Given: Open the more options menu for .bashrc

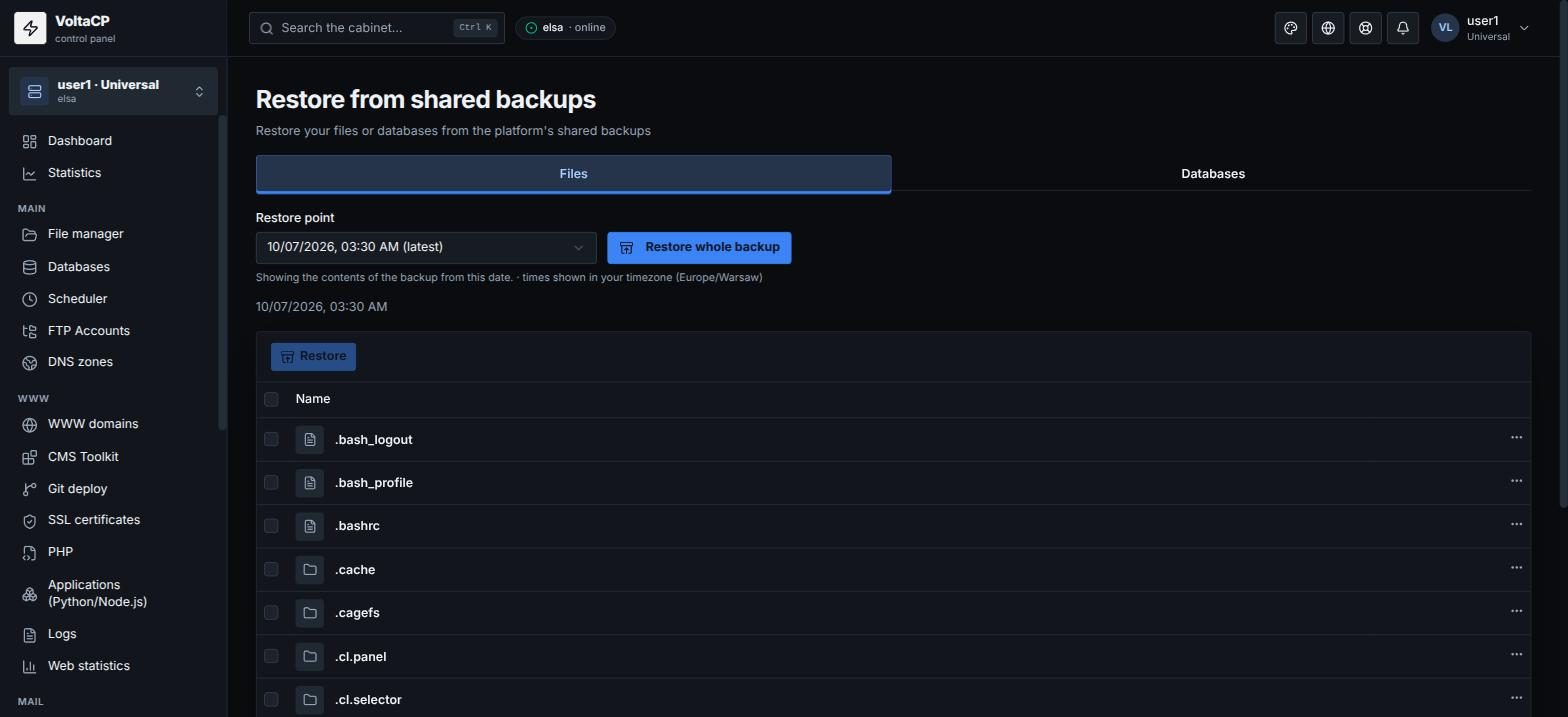Looking at the screenshot, I should 1516,525.
